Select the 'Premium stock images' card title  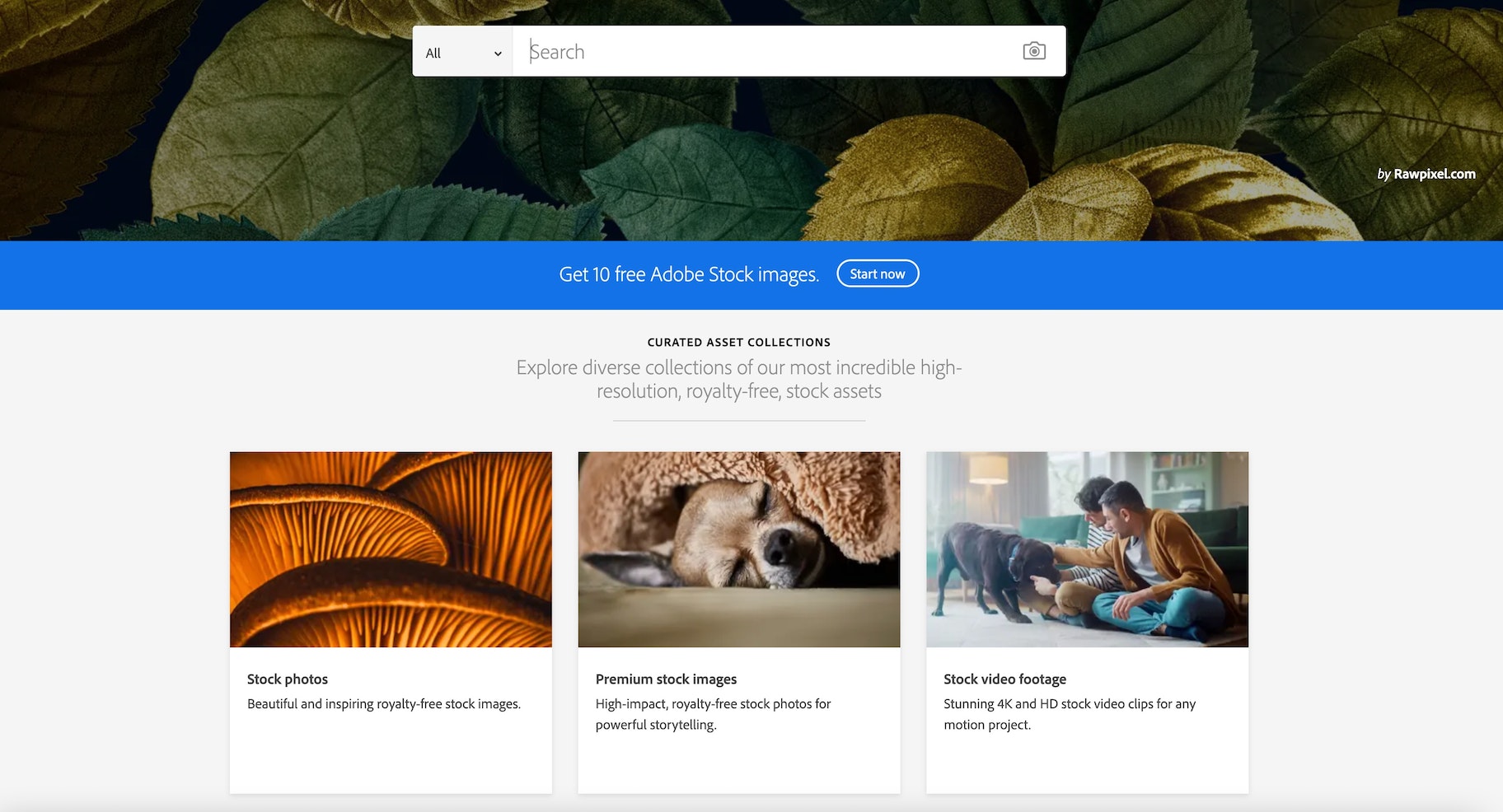(x=666, y=679)
